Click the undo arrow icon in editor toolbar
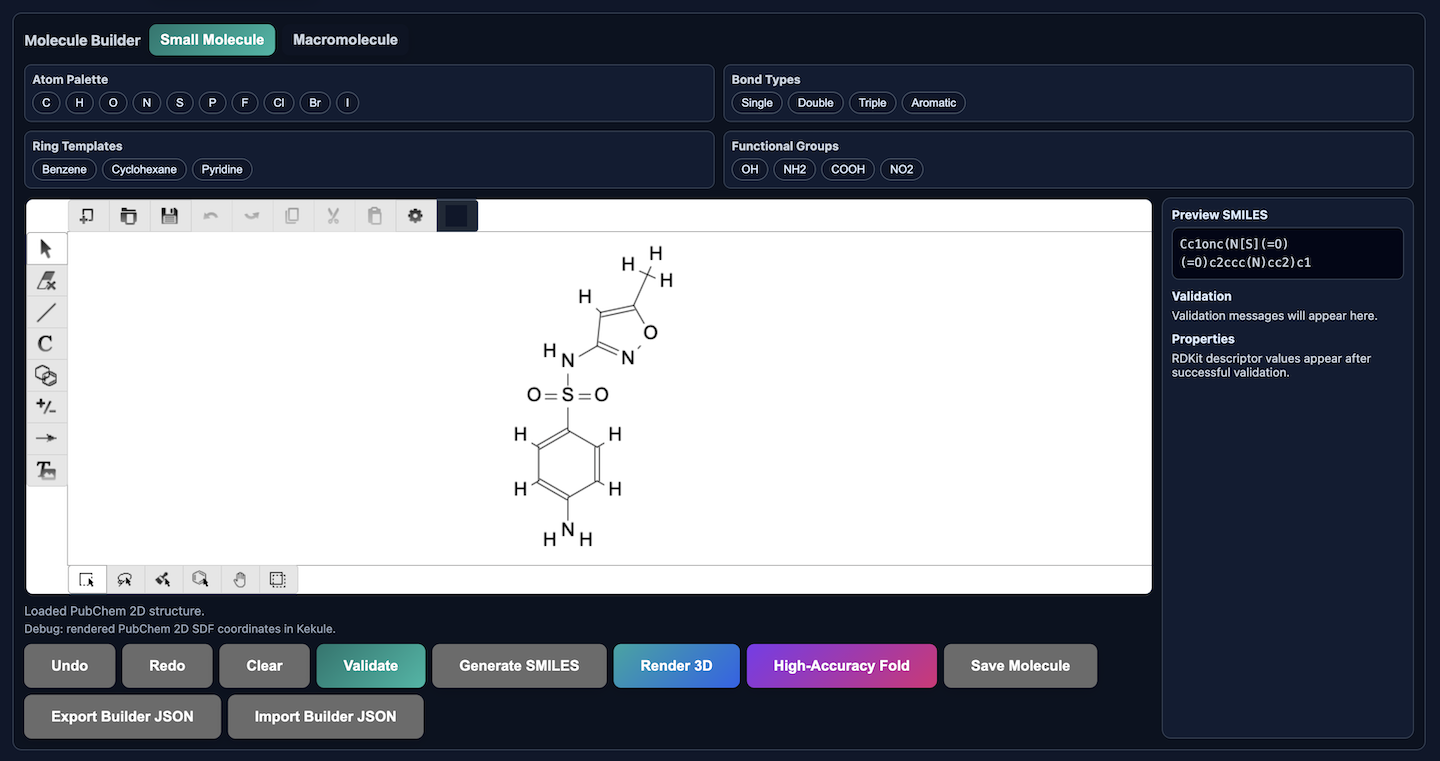 click(x=211, y=216)
